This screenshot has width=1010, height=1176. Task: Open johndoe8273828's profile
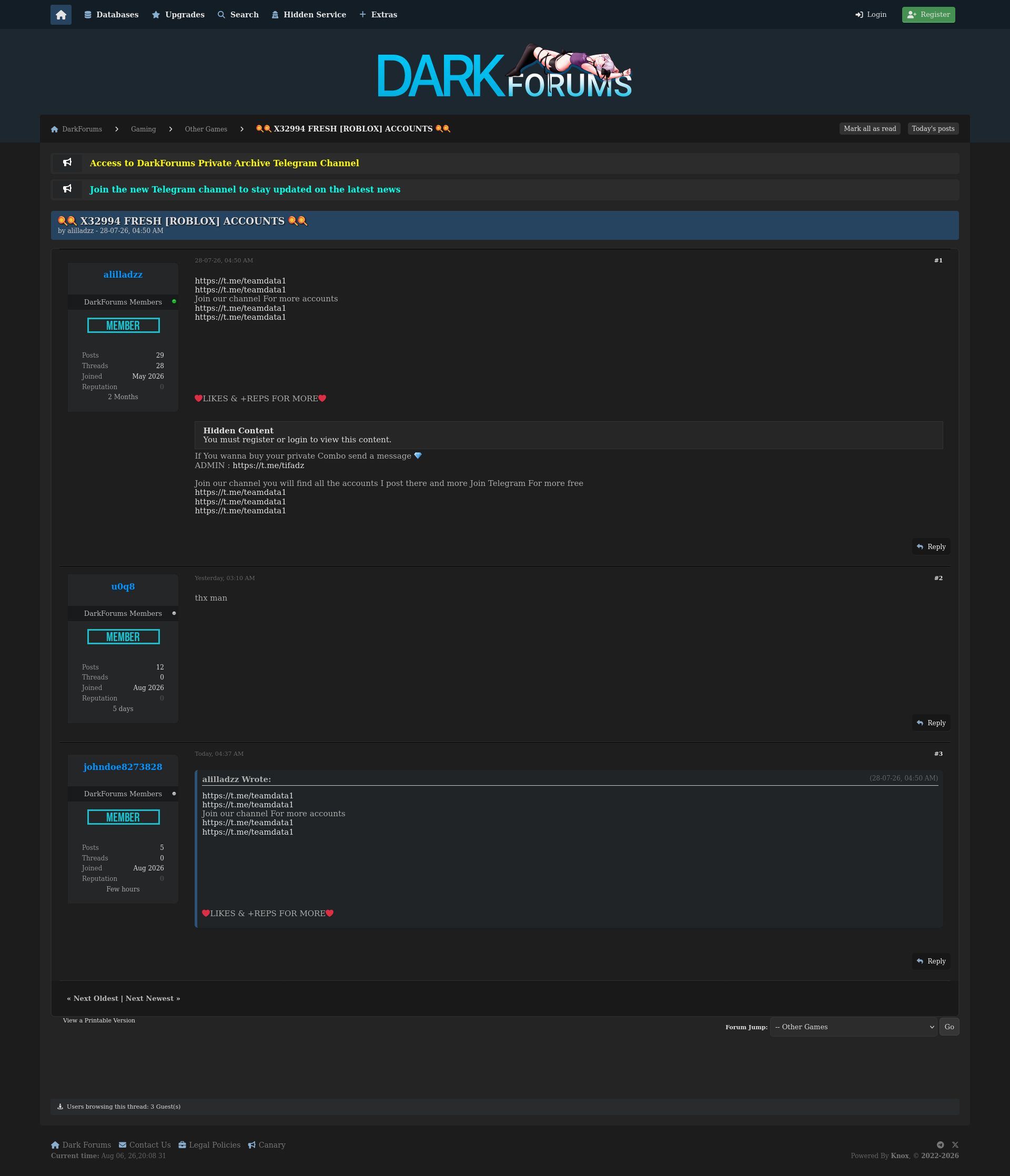click(123, 767)
